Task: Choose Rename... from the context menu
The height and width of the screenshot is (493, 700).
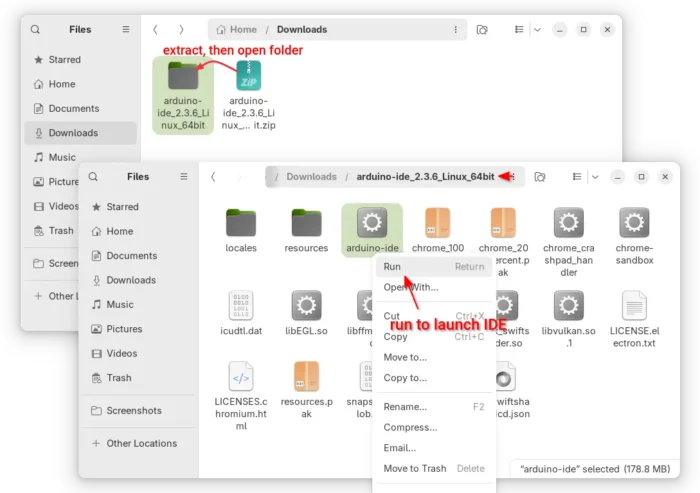Action: pyautogui.click(x=433, y=407)
